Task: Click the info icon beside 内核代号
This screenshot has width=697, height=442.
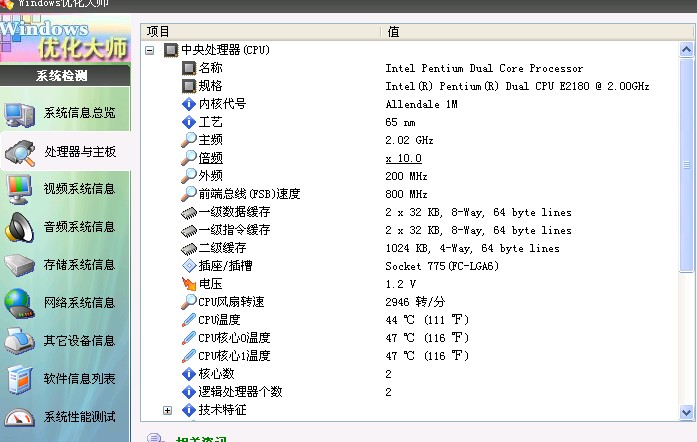Action: [189, 104]
